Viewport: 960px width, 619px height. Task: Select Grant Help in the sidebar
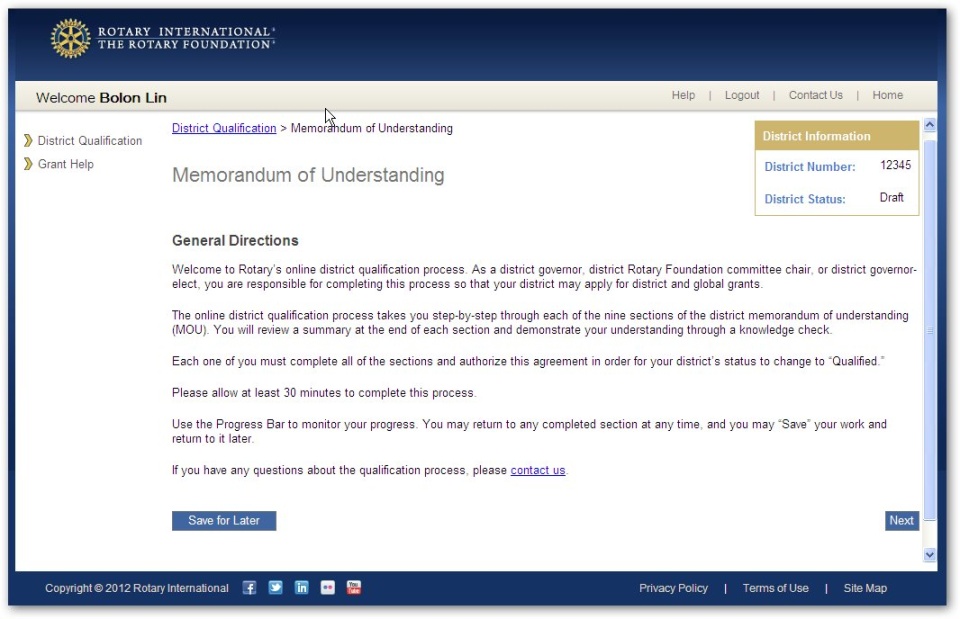[66, 164]
